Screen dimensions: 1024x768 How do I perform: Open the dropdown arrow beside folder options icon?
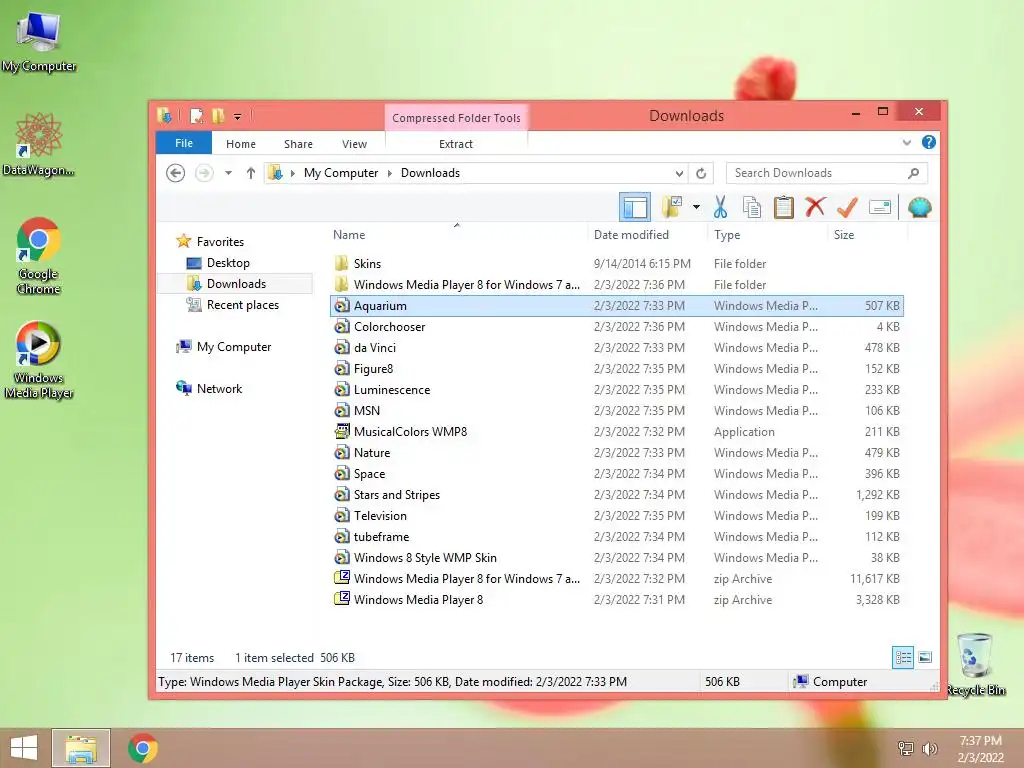(696, 208)
